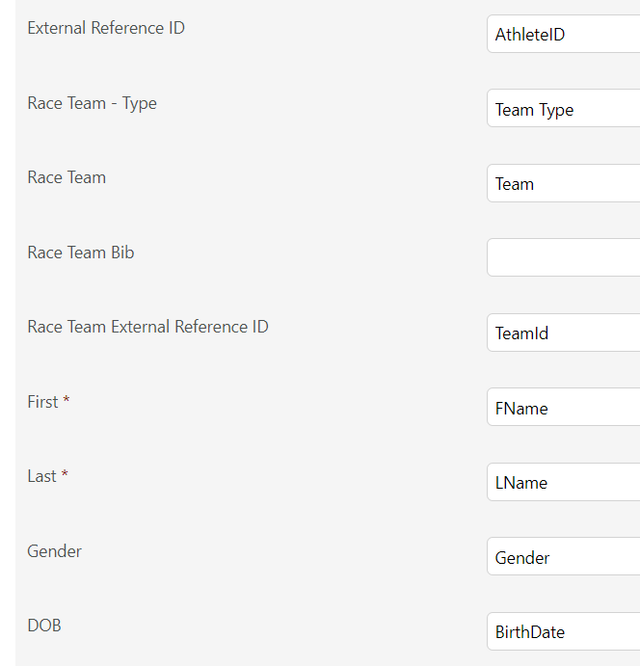Click the Race Team External Reference ID label

pyautogui.click(x=148, y=327)
